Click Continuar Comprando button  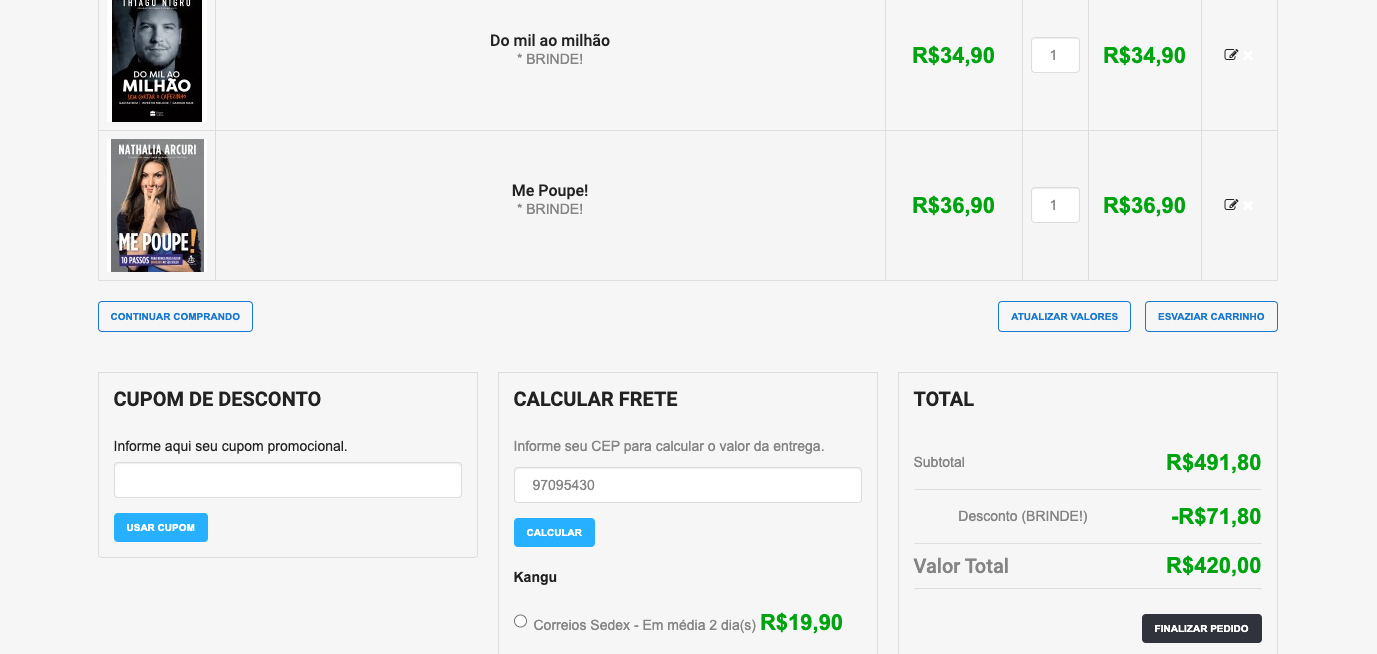[175, 316]
